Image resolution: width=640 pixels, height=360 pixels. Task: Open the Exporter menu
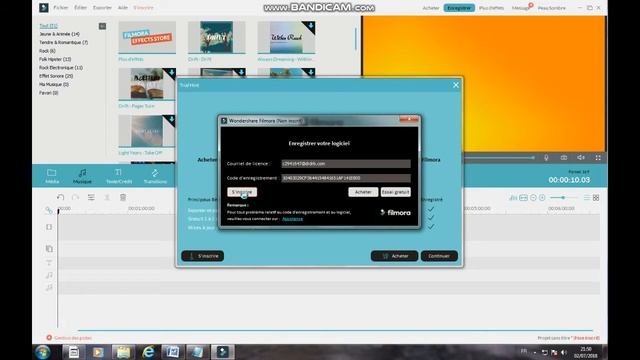102,8
